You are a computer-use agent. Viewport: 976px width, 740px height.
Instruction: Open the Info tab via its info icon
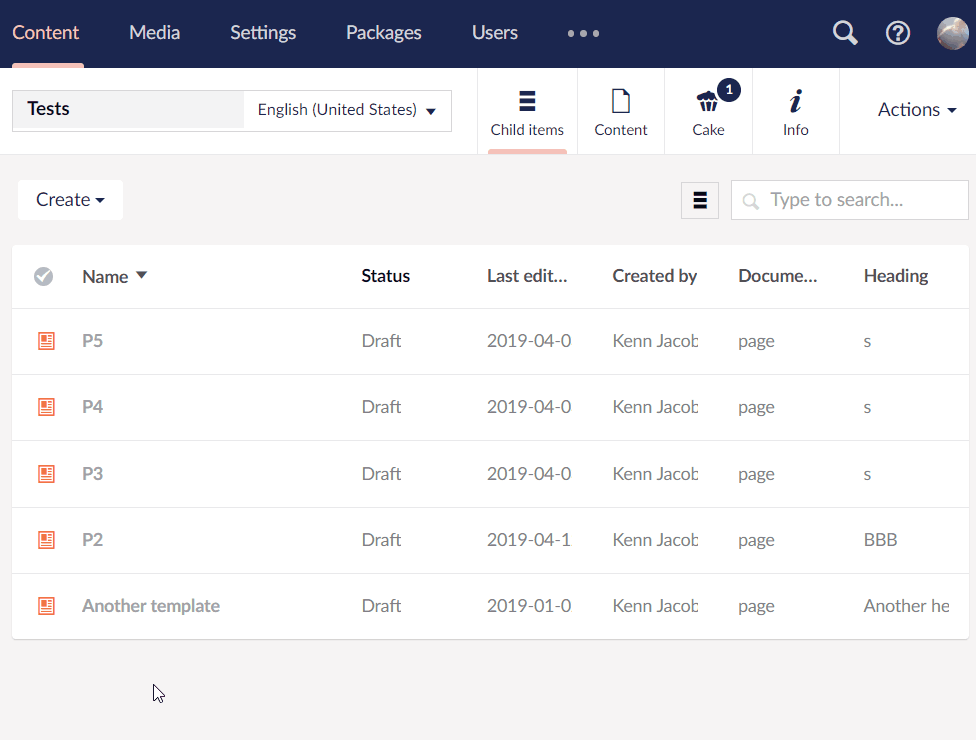(795, 100)
